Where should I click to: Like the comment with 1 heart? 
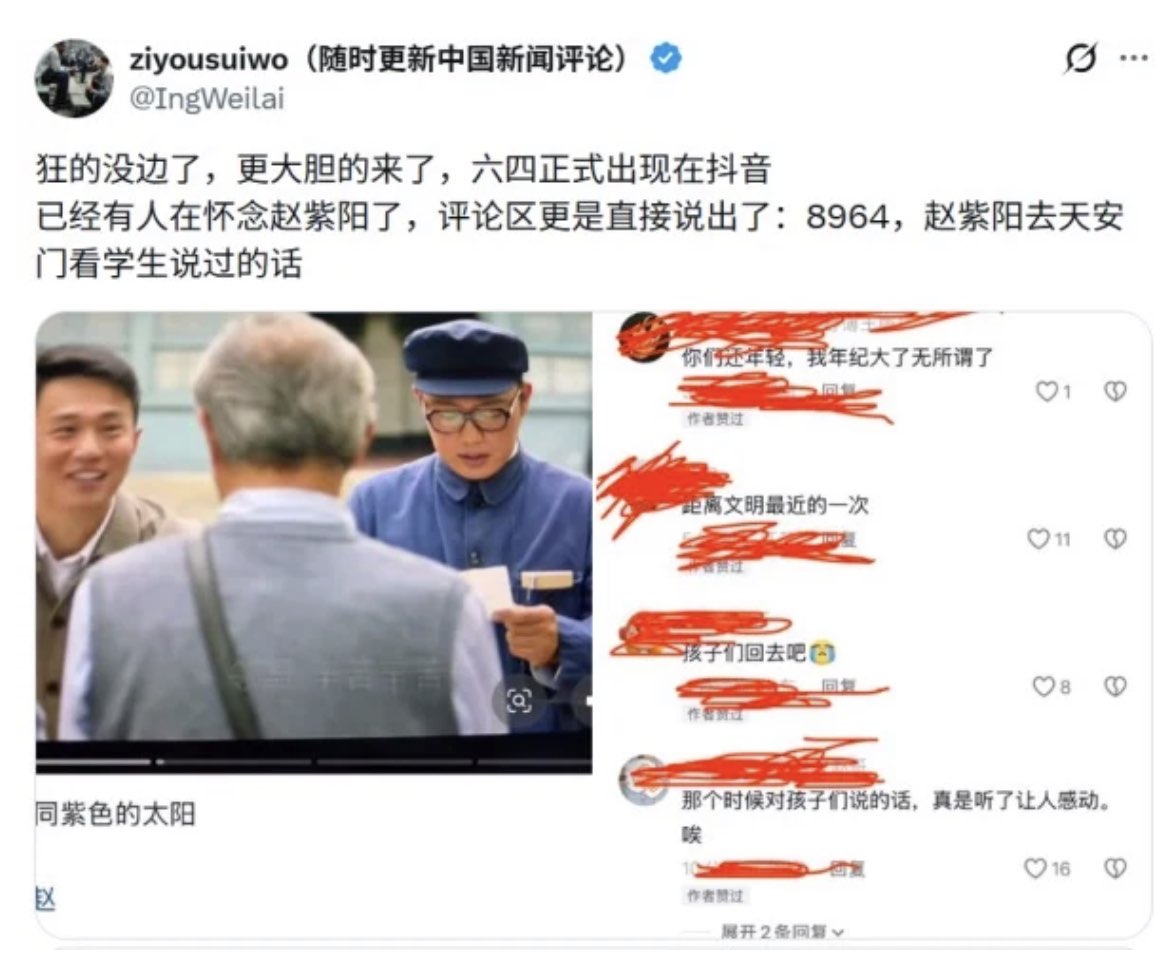[1047, 391]
